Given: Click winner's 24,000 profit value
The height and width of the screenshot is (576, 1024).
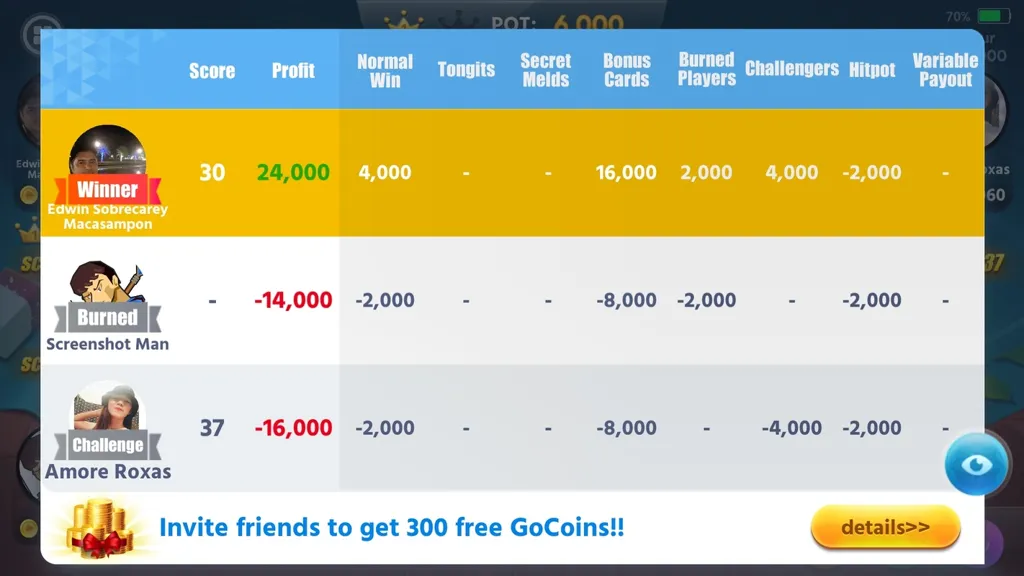Looking at the screenshot, I should [x=293, y=172].
